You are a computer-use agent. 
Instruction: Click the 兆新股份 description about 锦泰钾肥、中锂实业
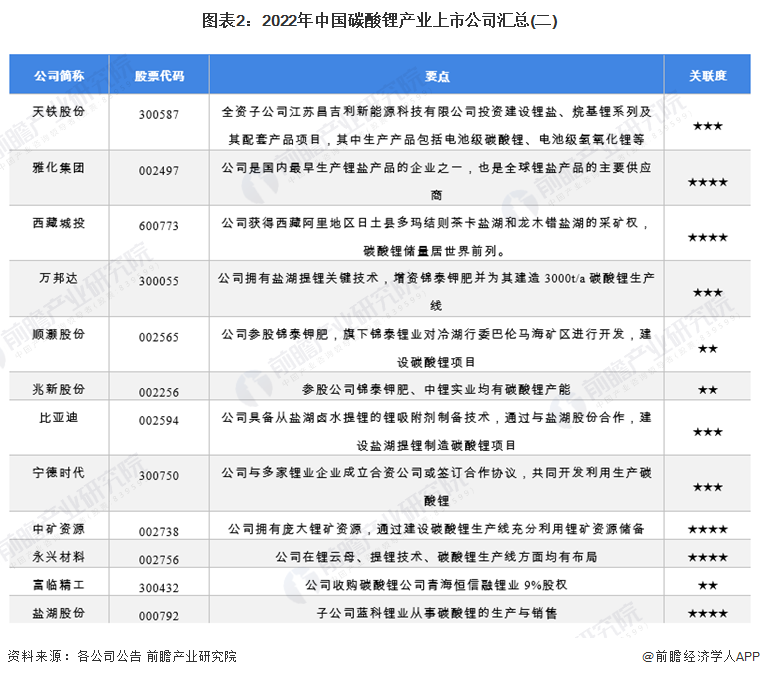436,389
